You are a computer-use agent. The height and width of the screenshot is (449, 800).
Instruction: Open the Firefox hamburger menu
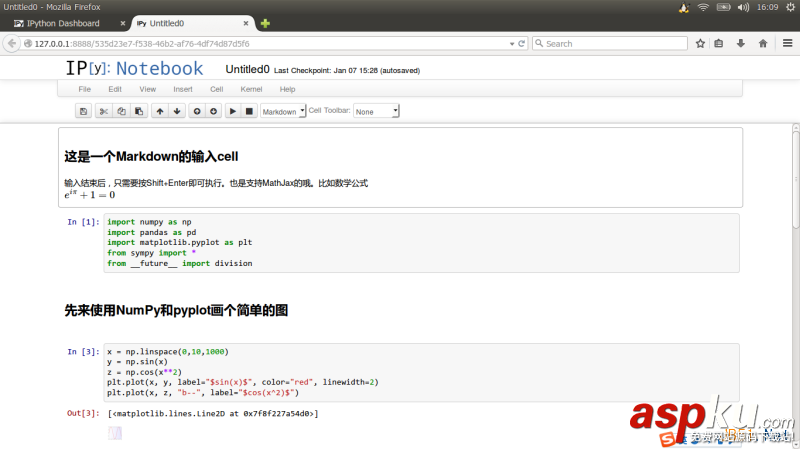click(x=787, y=43)
